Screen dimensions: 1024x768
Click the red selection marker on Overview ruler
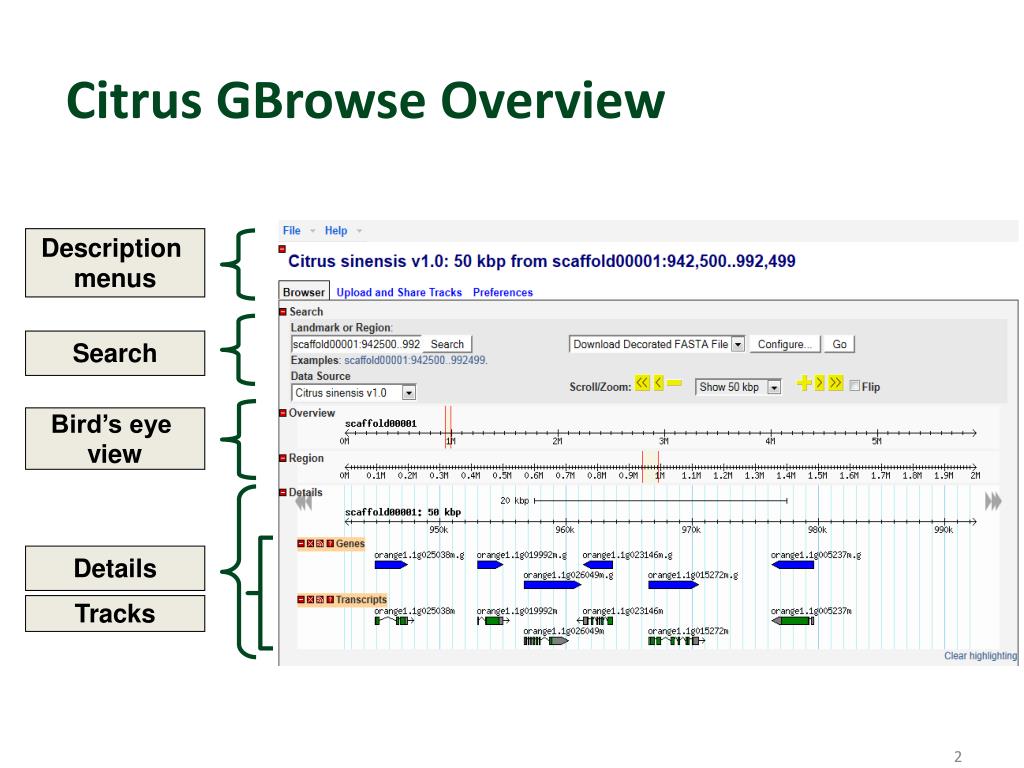coord(448,427)
